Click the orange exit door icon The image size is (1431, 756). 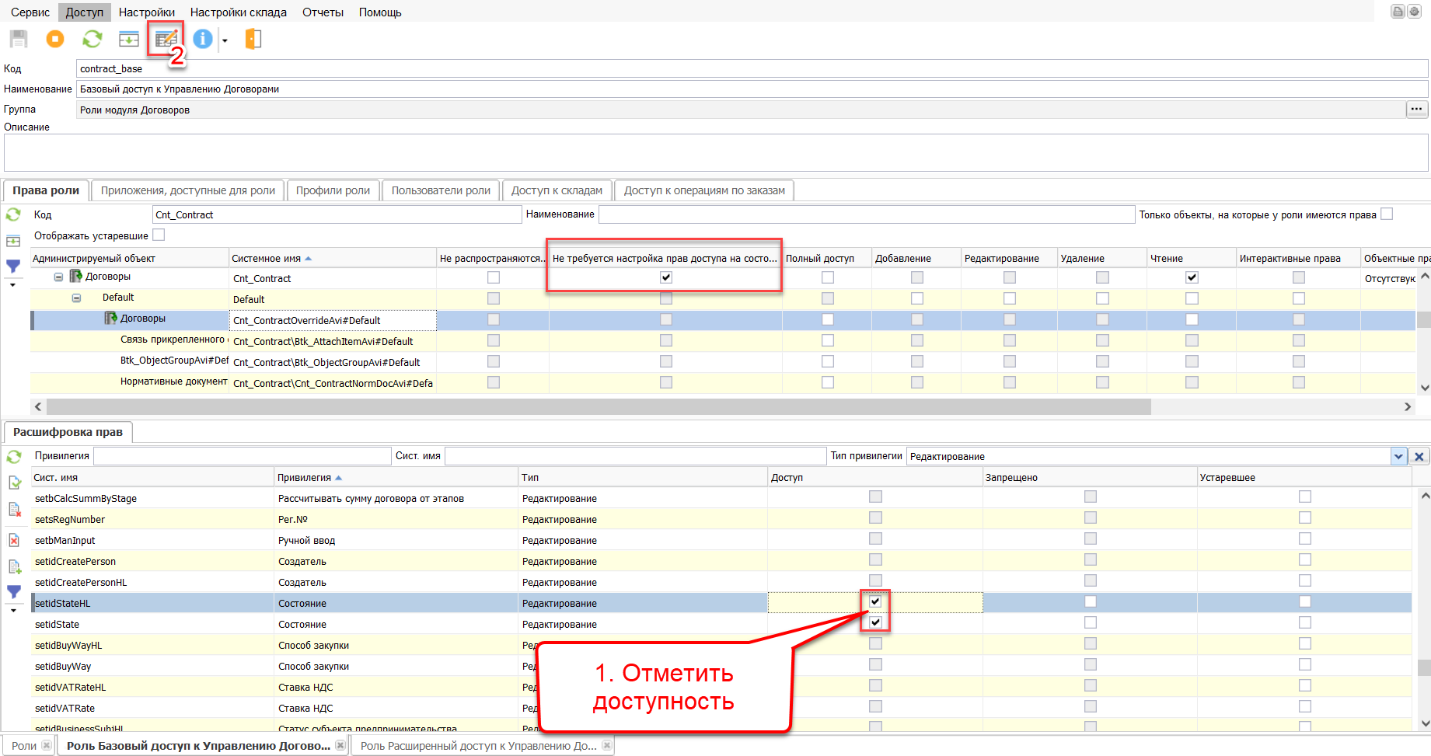click(252, 39)
